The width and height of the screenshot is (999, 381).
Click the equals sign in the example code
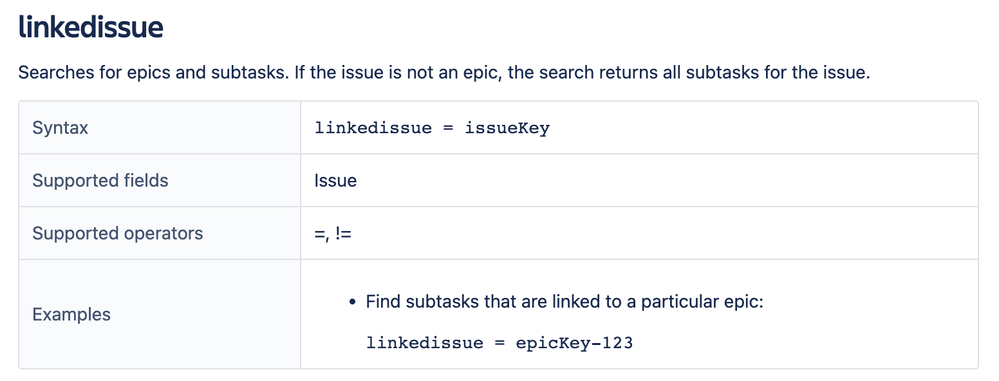500,343
